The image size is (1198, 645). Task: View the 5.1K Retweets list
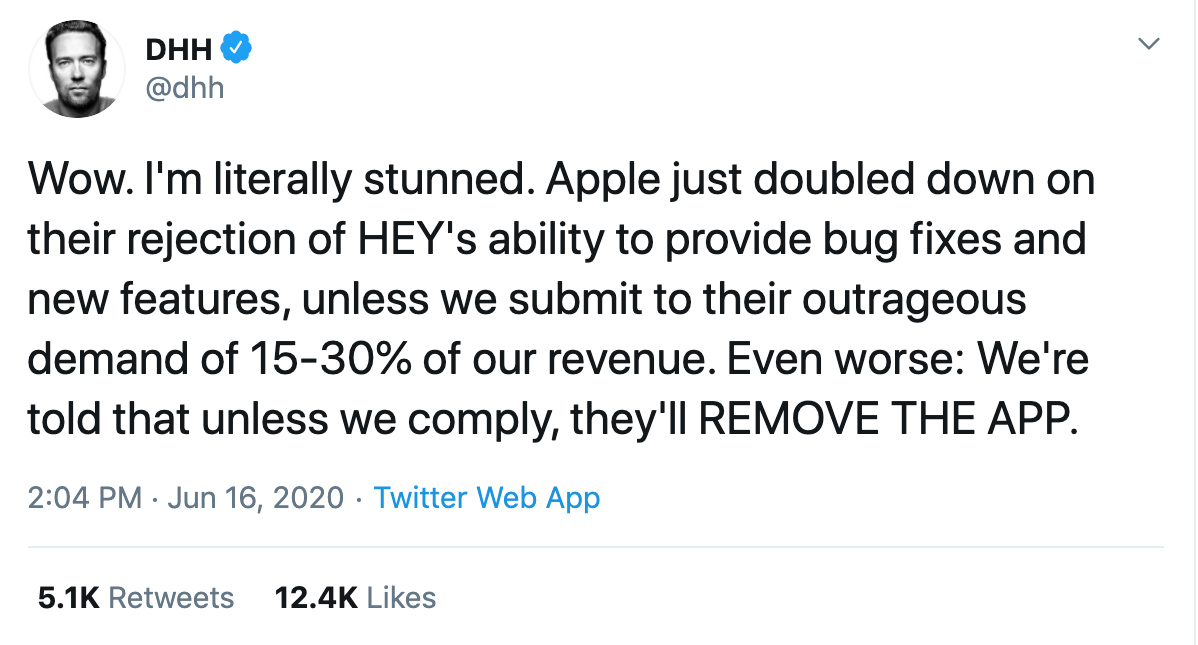pos(136,598)
